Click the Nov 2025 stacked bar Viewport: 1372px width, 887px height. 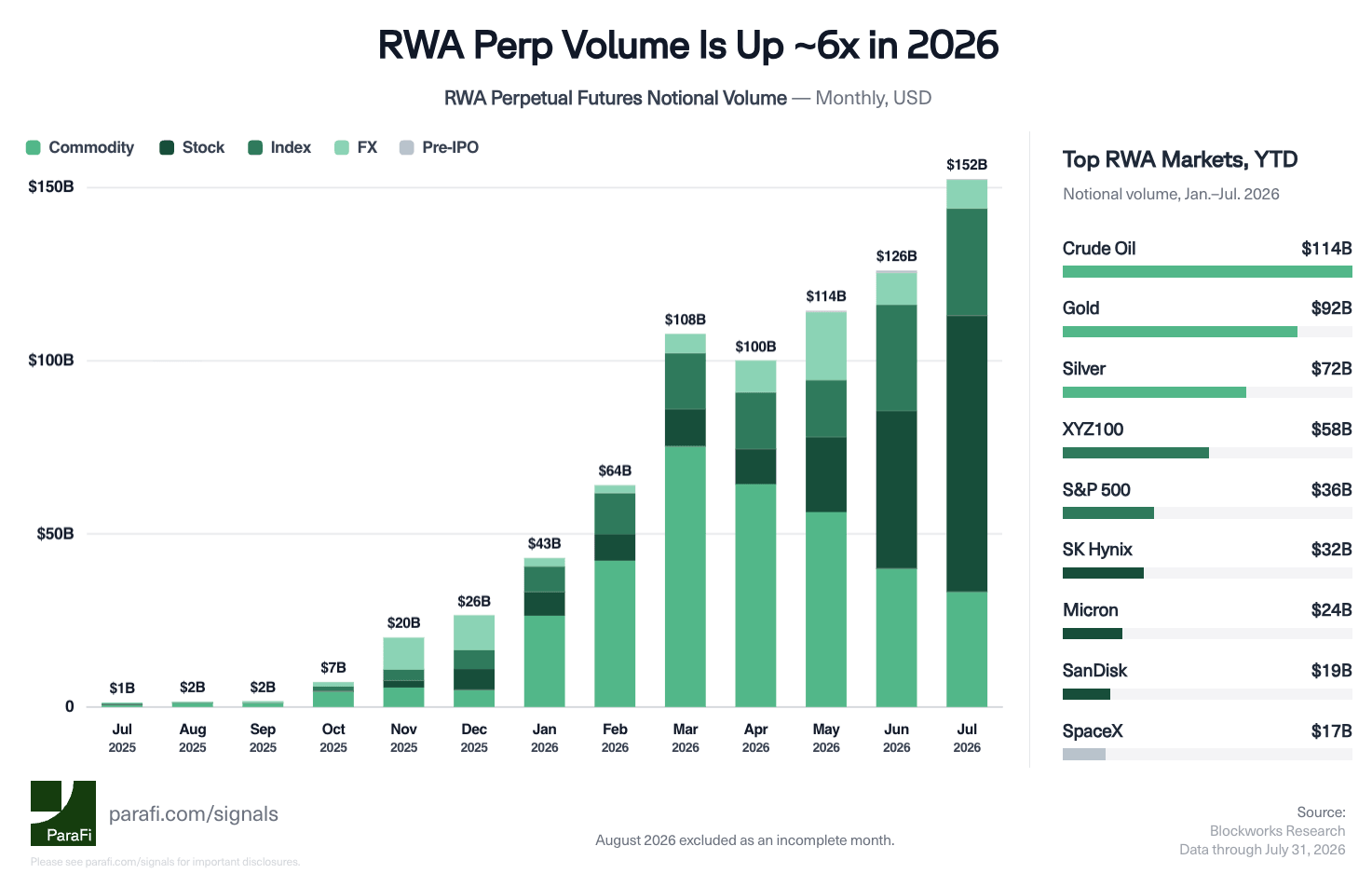[403, 672]
